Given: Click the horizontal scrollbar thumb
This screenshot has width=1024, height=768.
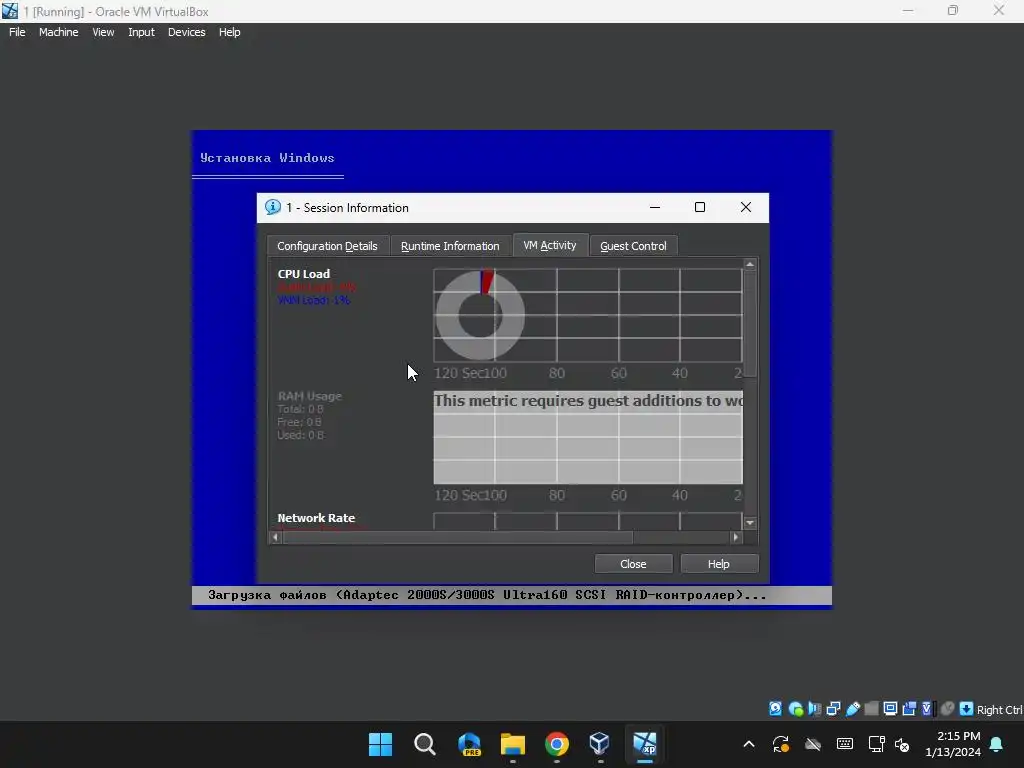Looking at the screenshot, I should [x=458, y=537].
